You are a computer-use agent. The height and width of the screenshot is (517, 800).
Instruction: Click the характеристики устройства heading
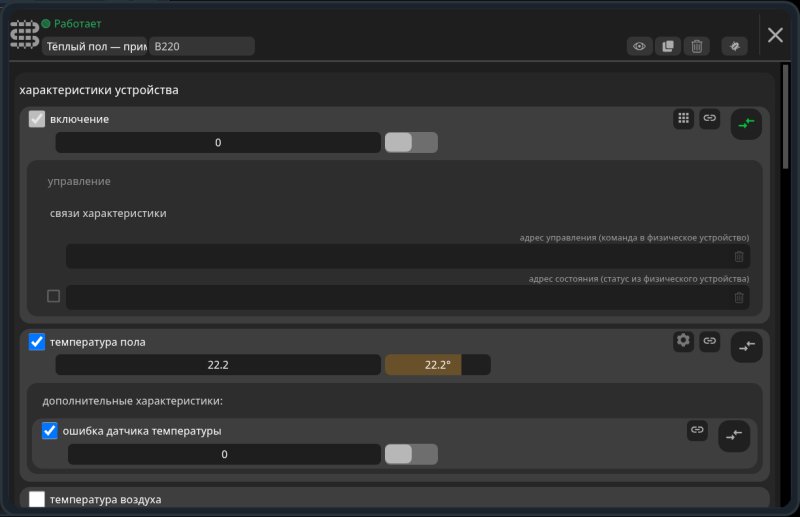click(x=99, y=90)
